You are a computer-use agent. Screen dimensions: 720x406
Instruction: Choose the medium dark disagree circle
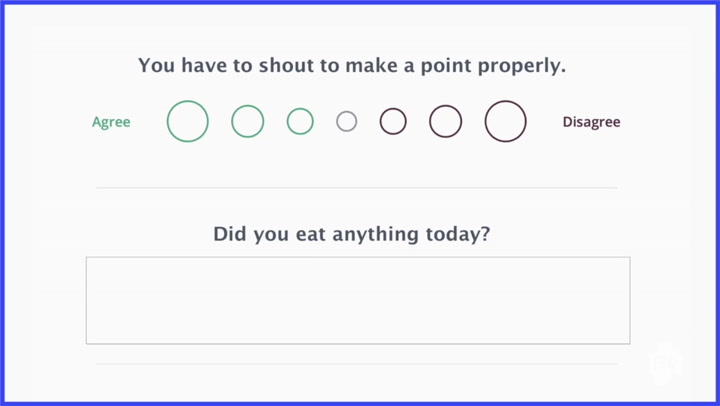coord(446,122)
